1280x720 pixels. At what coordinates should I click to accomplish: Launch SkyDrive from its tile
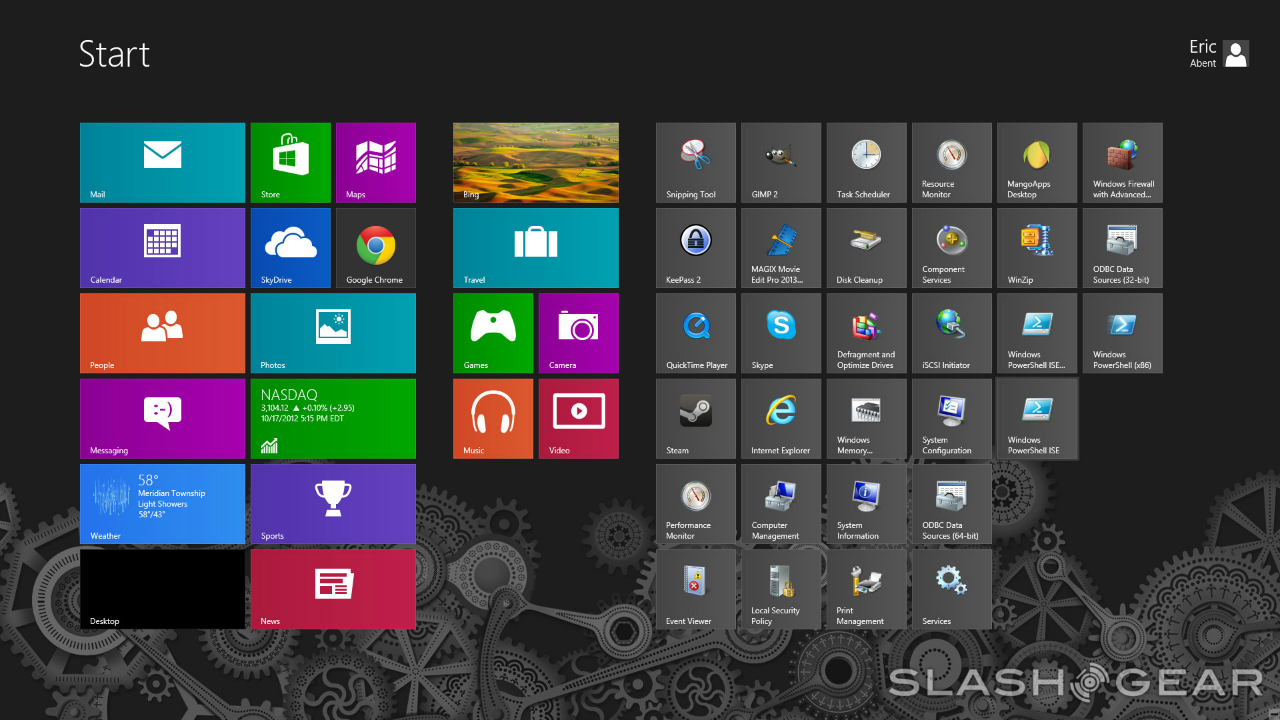pyautogui.click(x=290, y=248)
